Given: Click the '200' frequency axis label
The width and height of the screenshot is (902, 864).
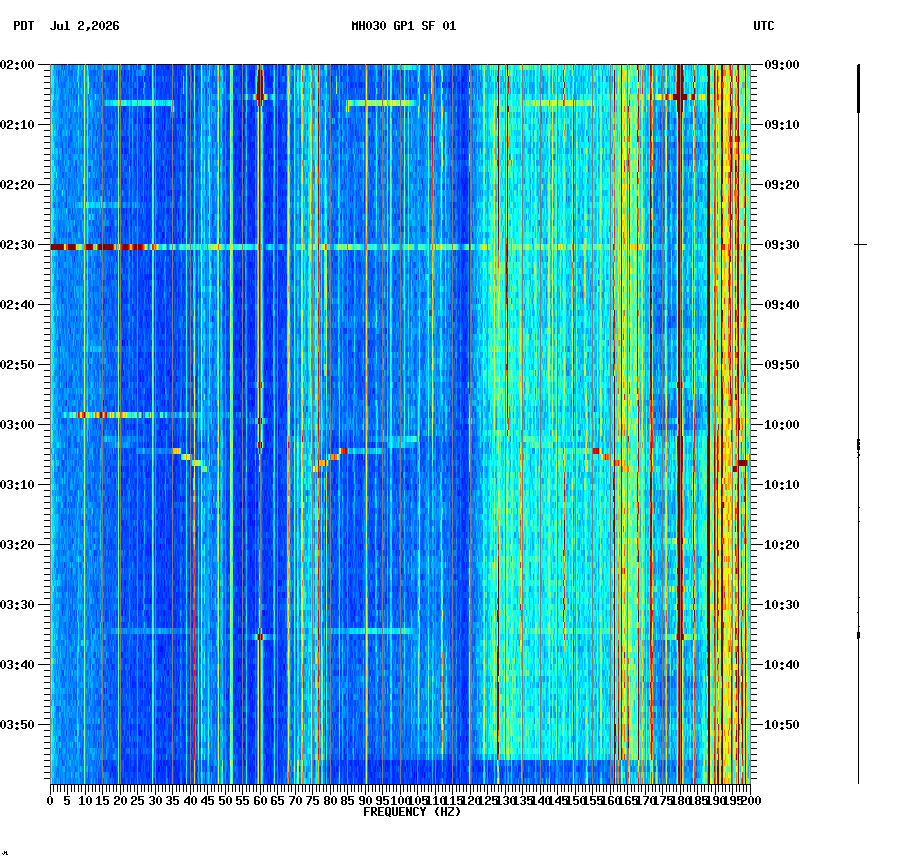Looking at the screenshot, I should pos(751,800).
